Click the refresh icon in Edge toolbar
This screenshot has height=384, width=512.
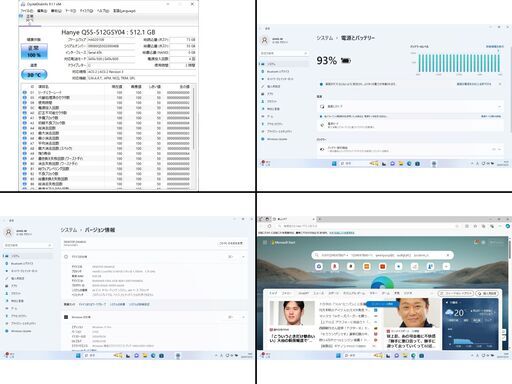coord(269,226)
